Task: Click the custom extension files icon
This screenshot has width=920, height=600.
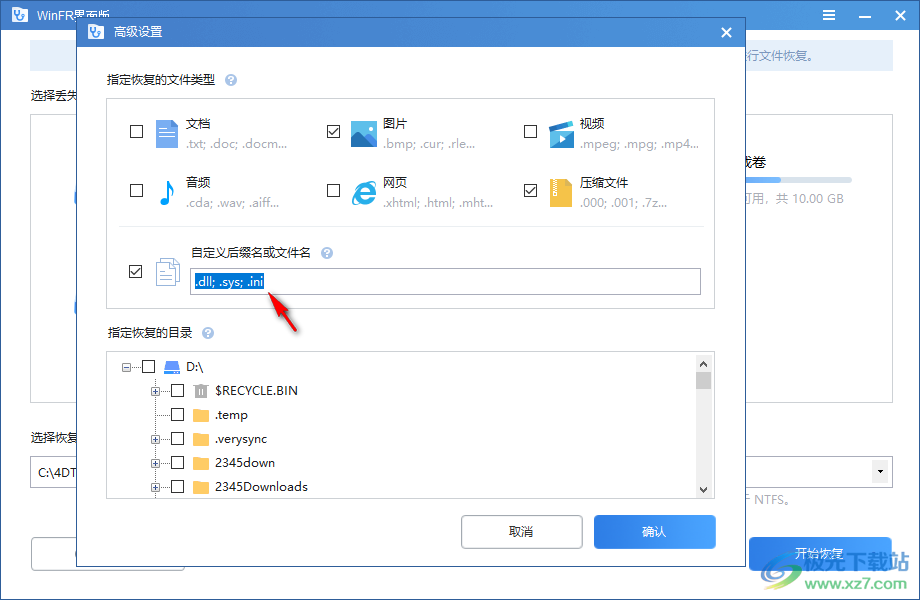Action: [168, 271]
